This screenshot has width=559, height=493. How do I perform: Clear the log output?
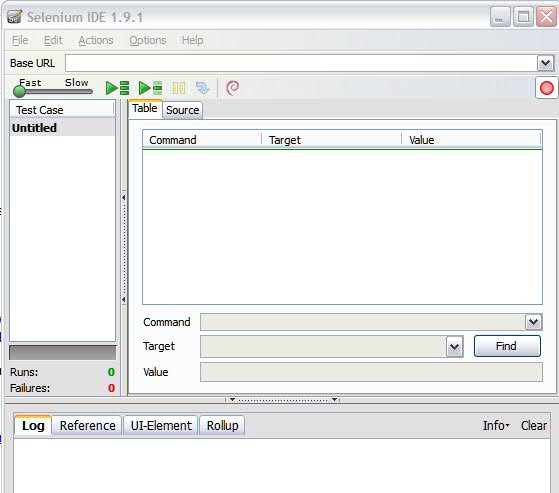[x=534, y=425]
